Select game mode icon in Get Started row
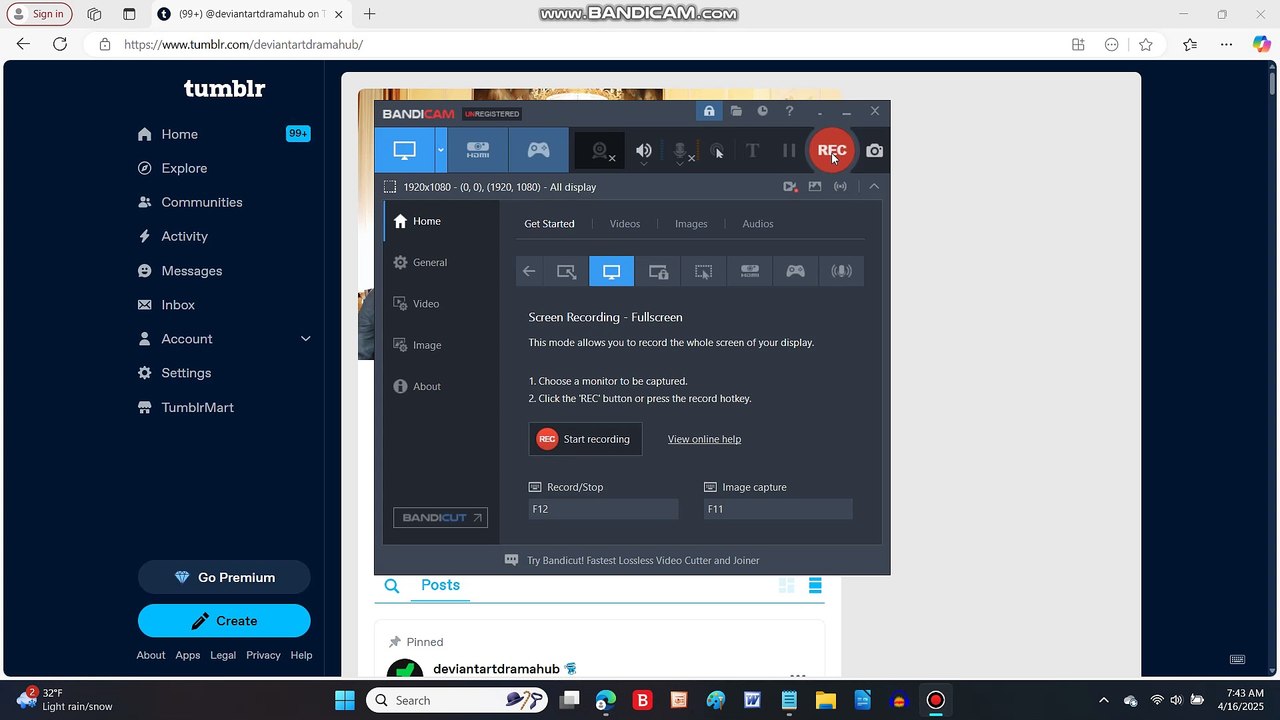Viewport: 1280px width, 720px height. click(x=795, y=271)
